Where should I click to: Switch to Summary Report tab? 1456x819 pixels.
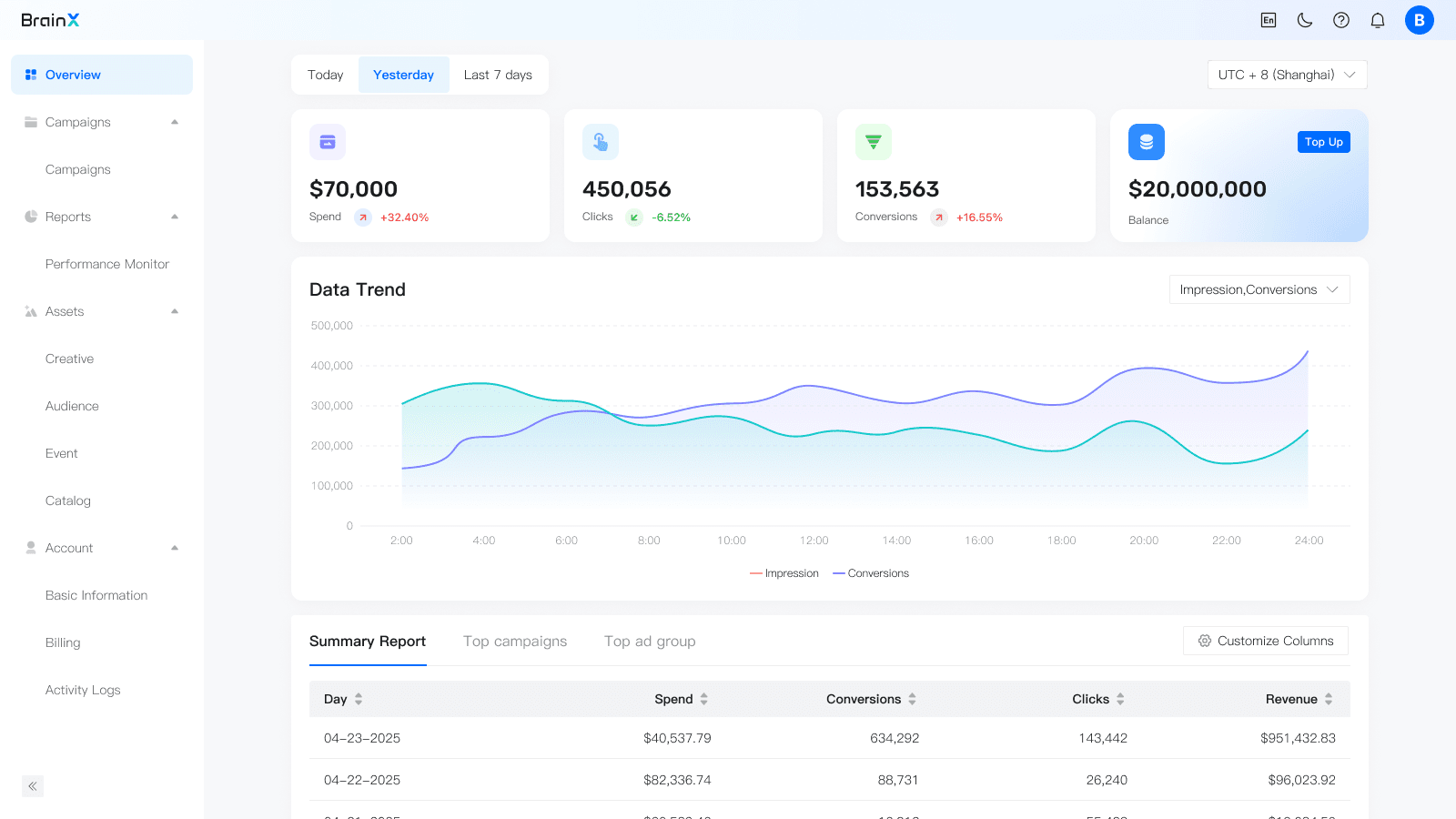pos(368,642)
